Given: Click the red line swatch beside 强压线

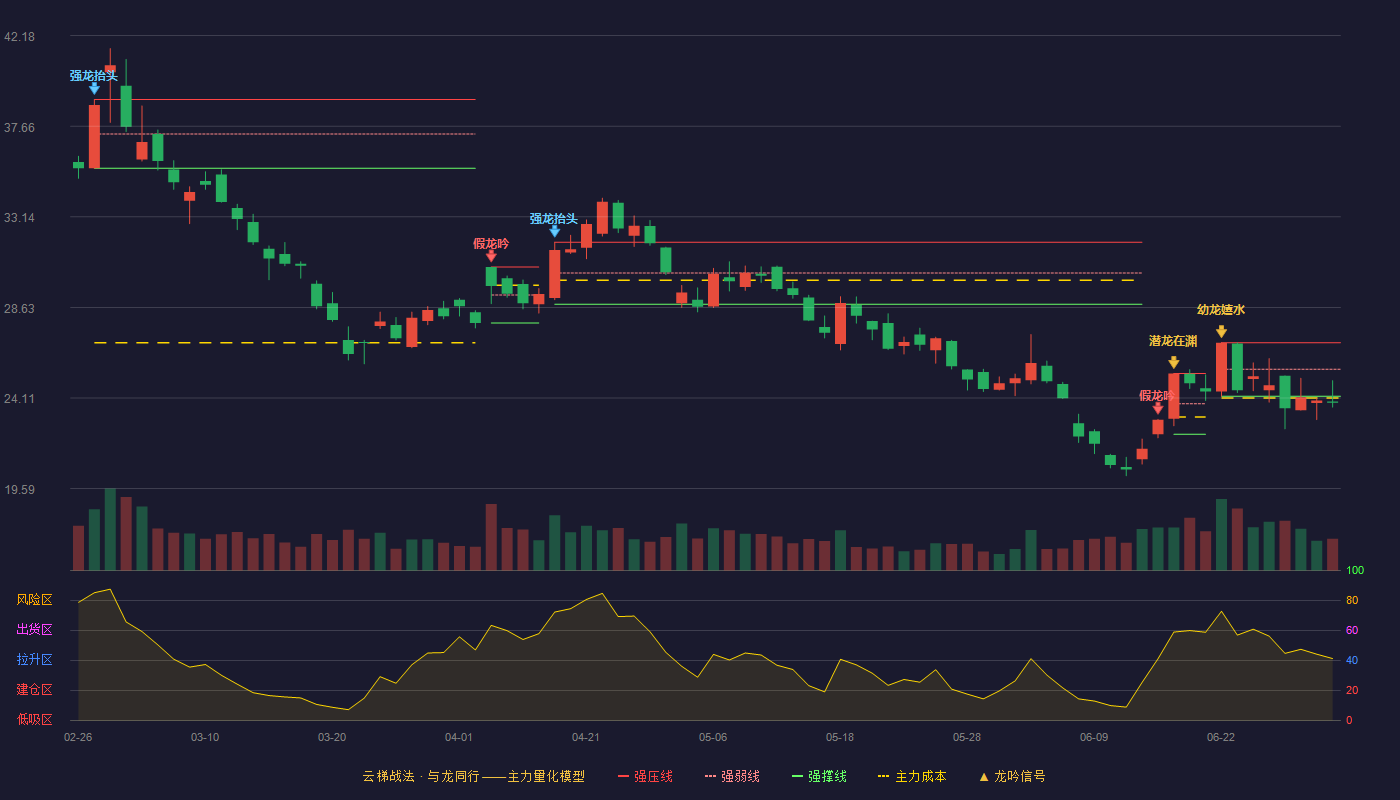Looking at the screenshot, I should (623, 776).
